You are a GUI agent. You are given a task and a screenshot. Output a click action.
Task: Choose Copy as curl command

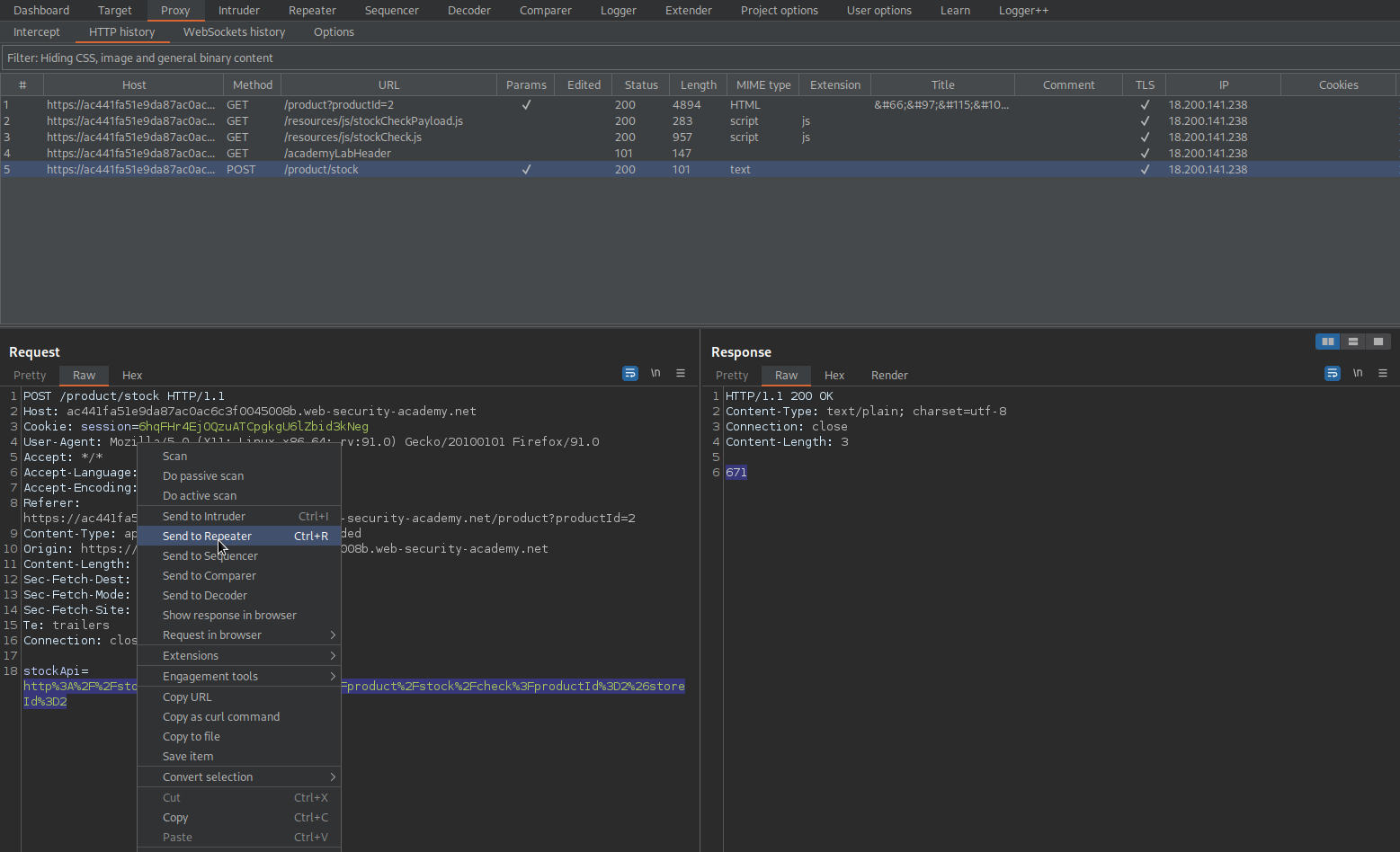click(x=239, y=716)
